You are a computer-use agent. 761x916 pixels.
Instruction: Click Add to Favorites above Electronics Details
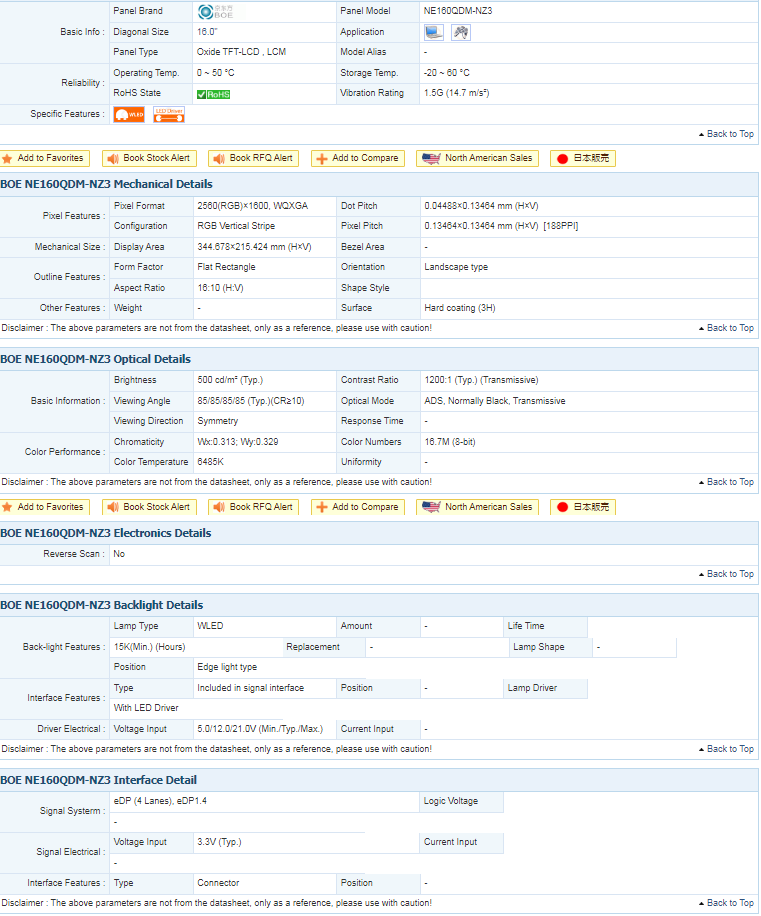(x=45, y=507)
